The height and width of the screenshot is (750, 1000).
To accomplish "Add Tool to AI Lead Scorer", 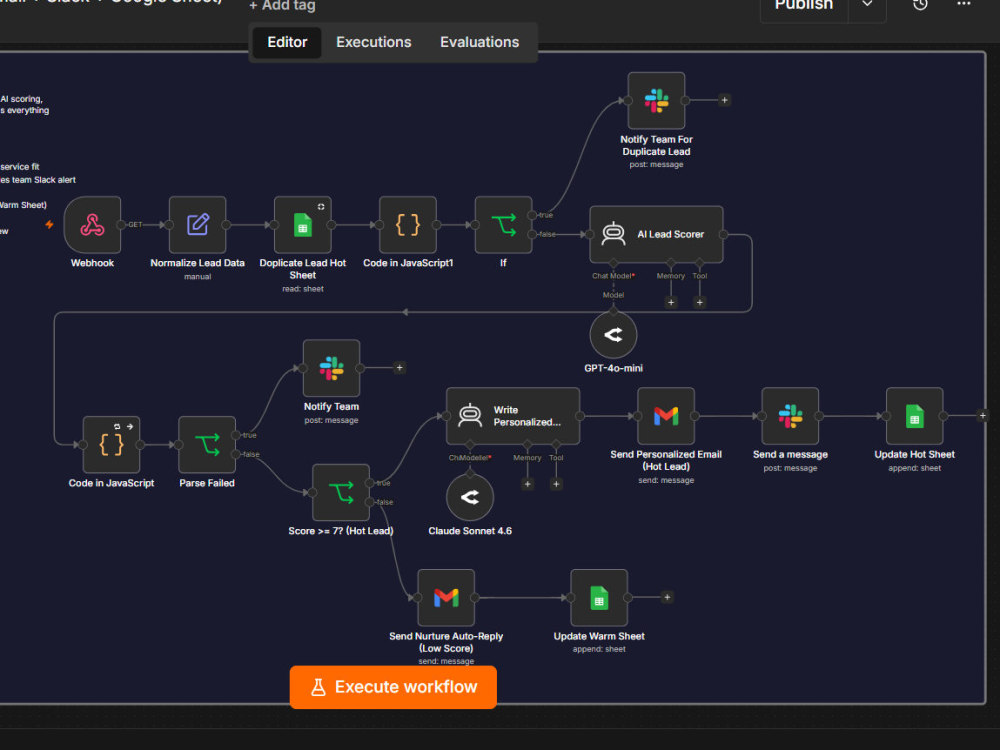I will pyautogui.click(x=700, y=302).
